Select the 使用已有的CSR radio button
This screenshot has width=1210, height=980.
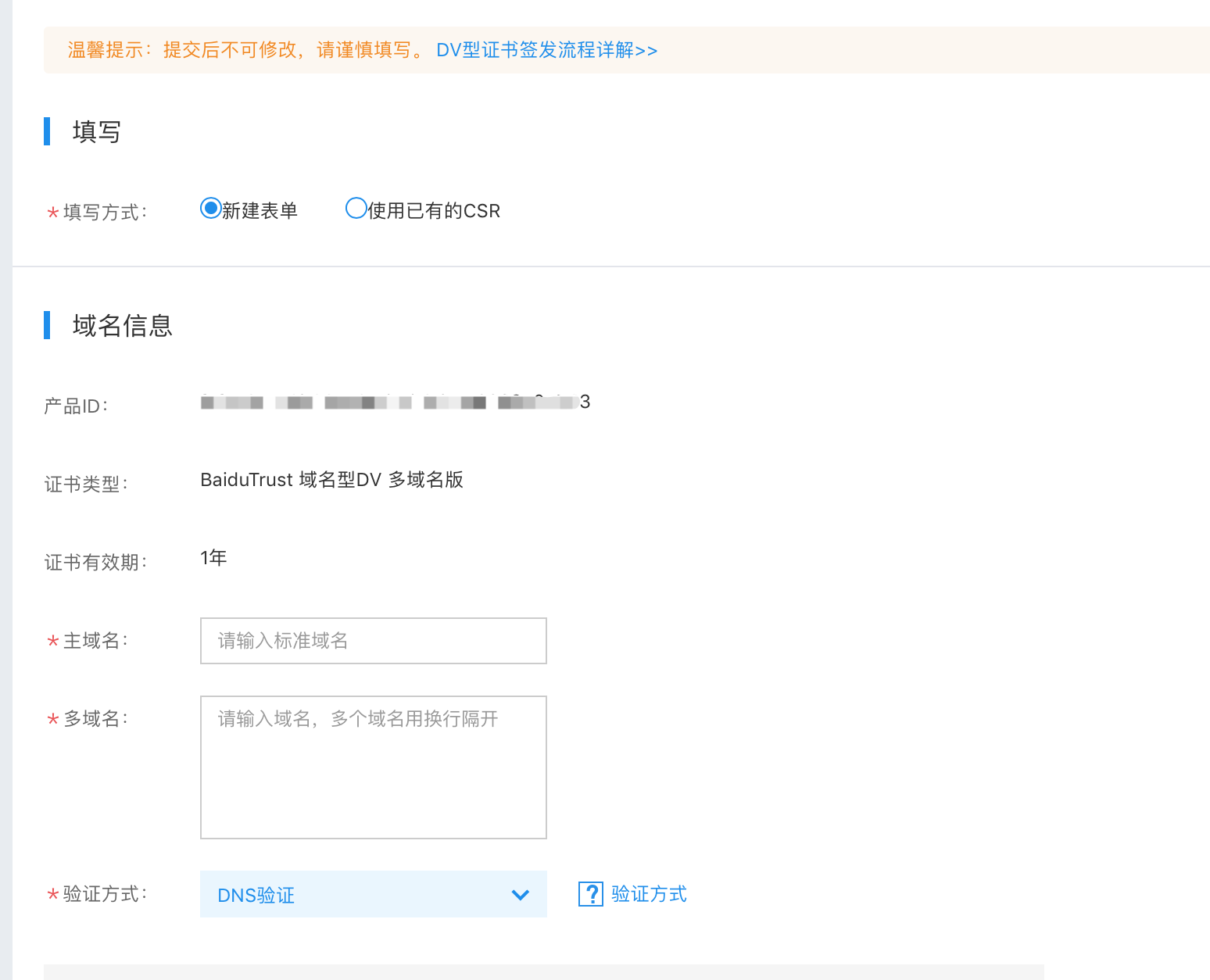coord(356,209)
